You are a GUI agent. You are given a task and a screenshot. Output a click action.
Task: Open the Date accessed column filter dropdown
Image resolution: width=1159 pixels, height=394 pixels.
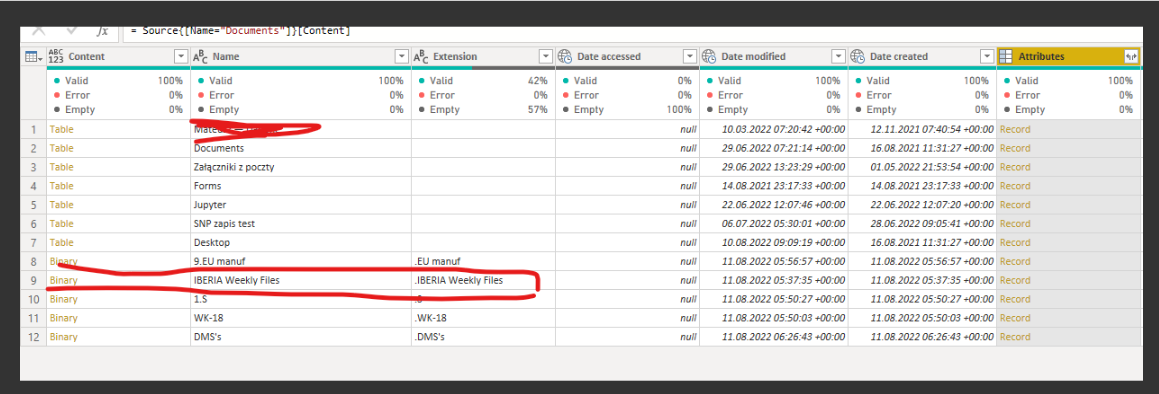tap(690, 56)
